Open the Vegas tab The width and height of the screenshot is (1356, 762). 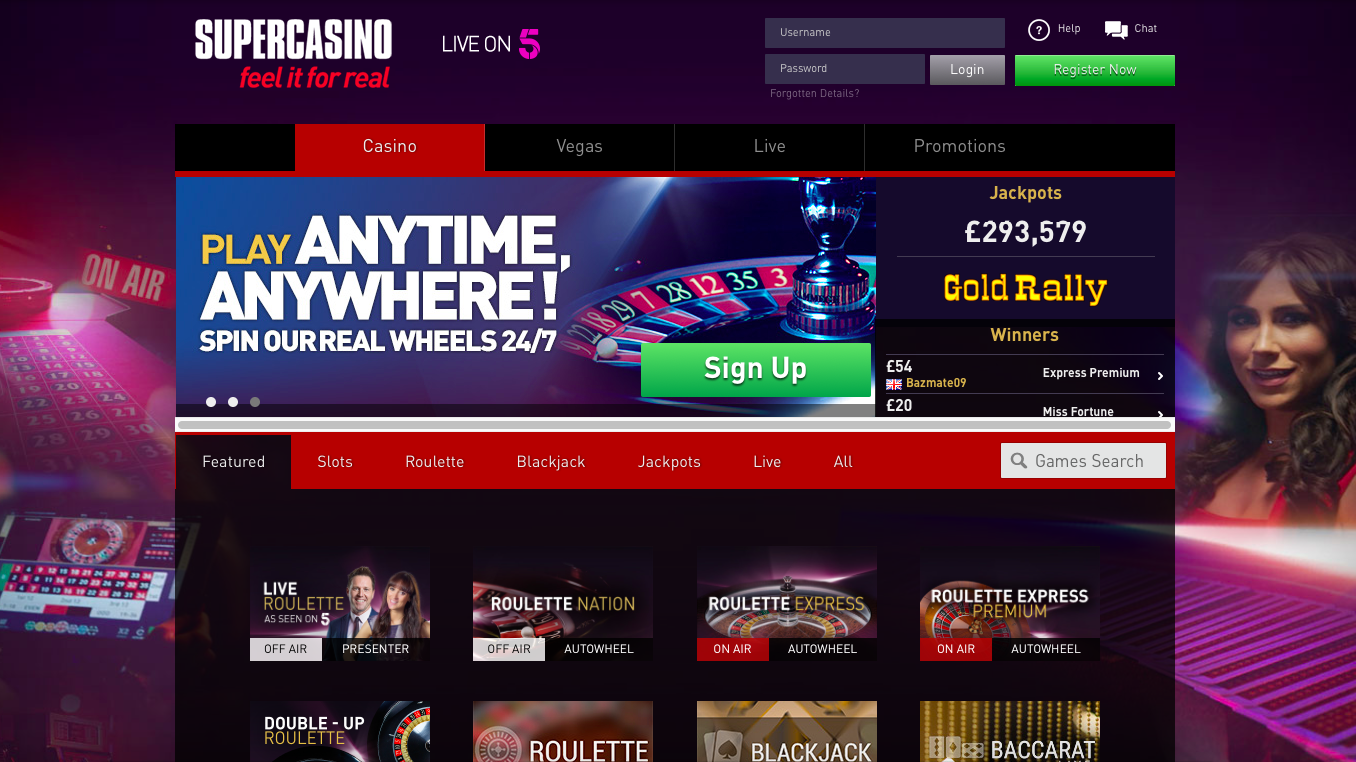click(580, 147)
